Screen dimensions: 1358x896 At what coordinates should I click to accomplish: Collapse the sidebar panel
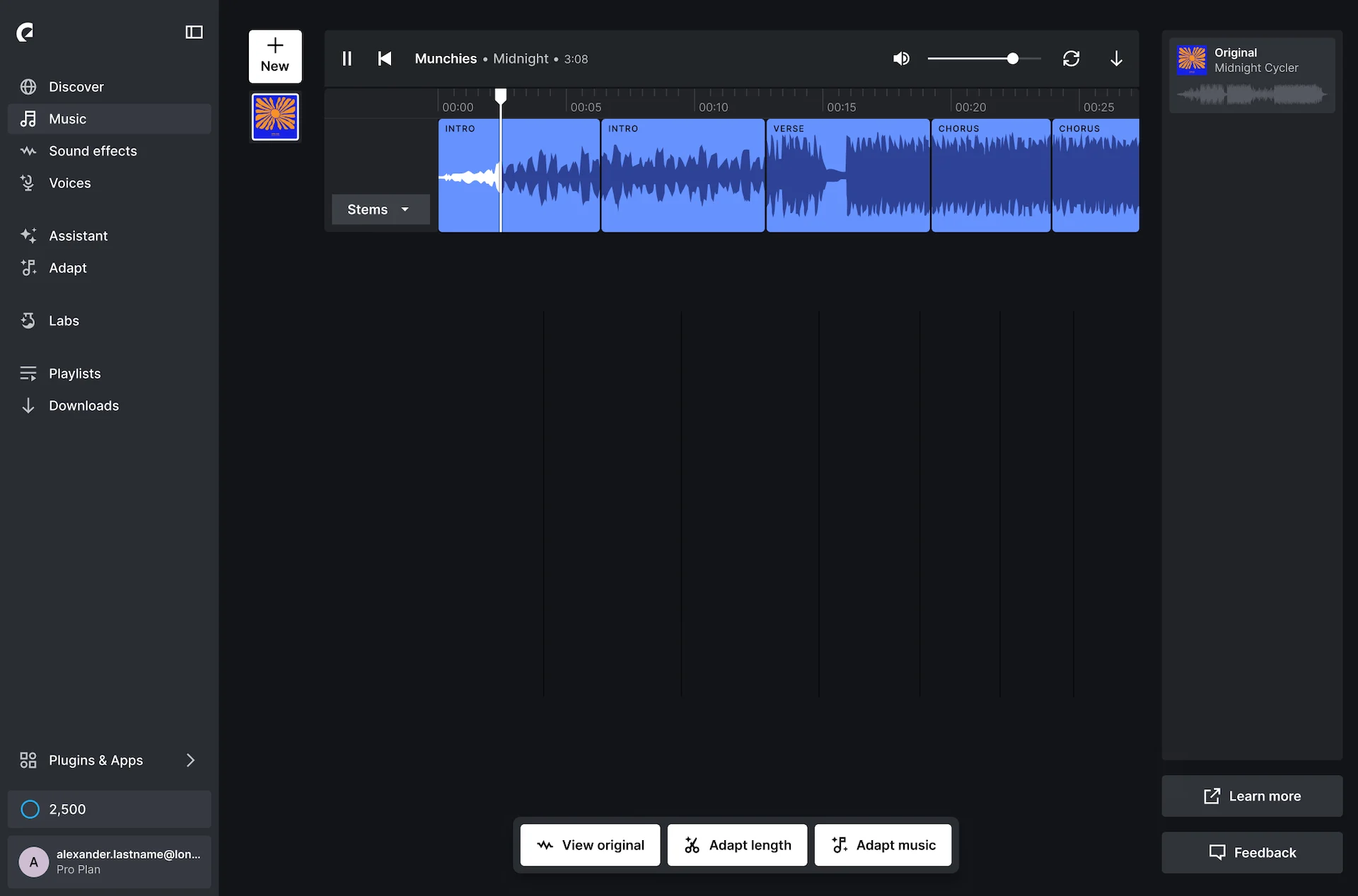point(194,32)
